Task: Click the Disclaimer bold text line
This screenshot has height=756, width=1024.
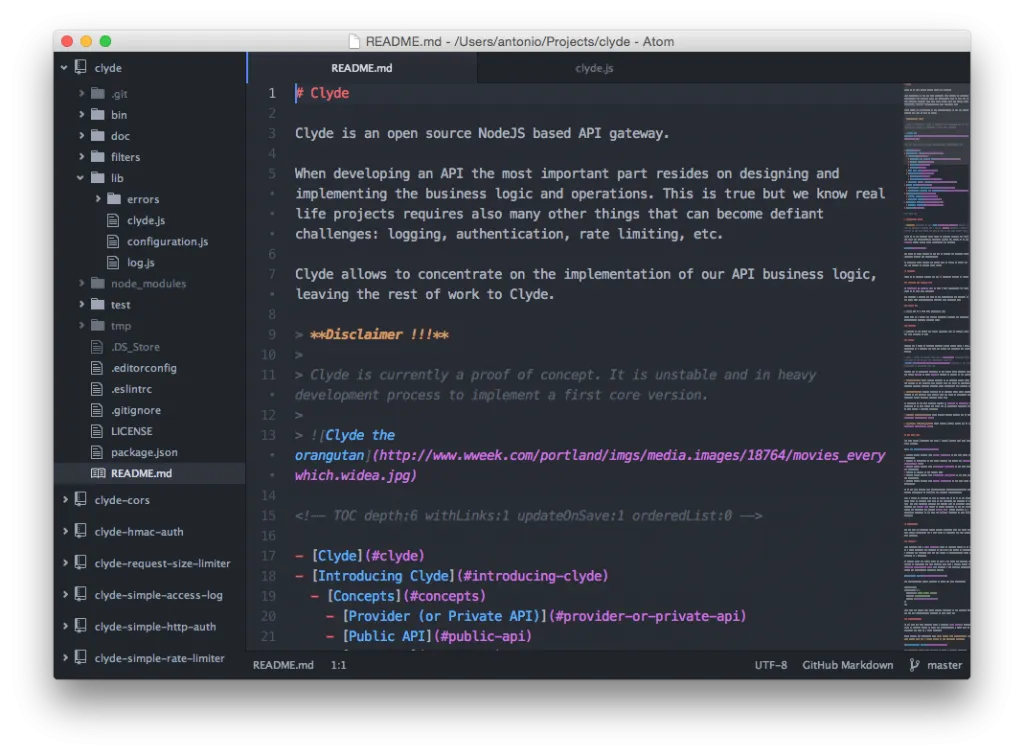Action: pyautogui.click(x=379, y=334)
